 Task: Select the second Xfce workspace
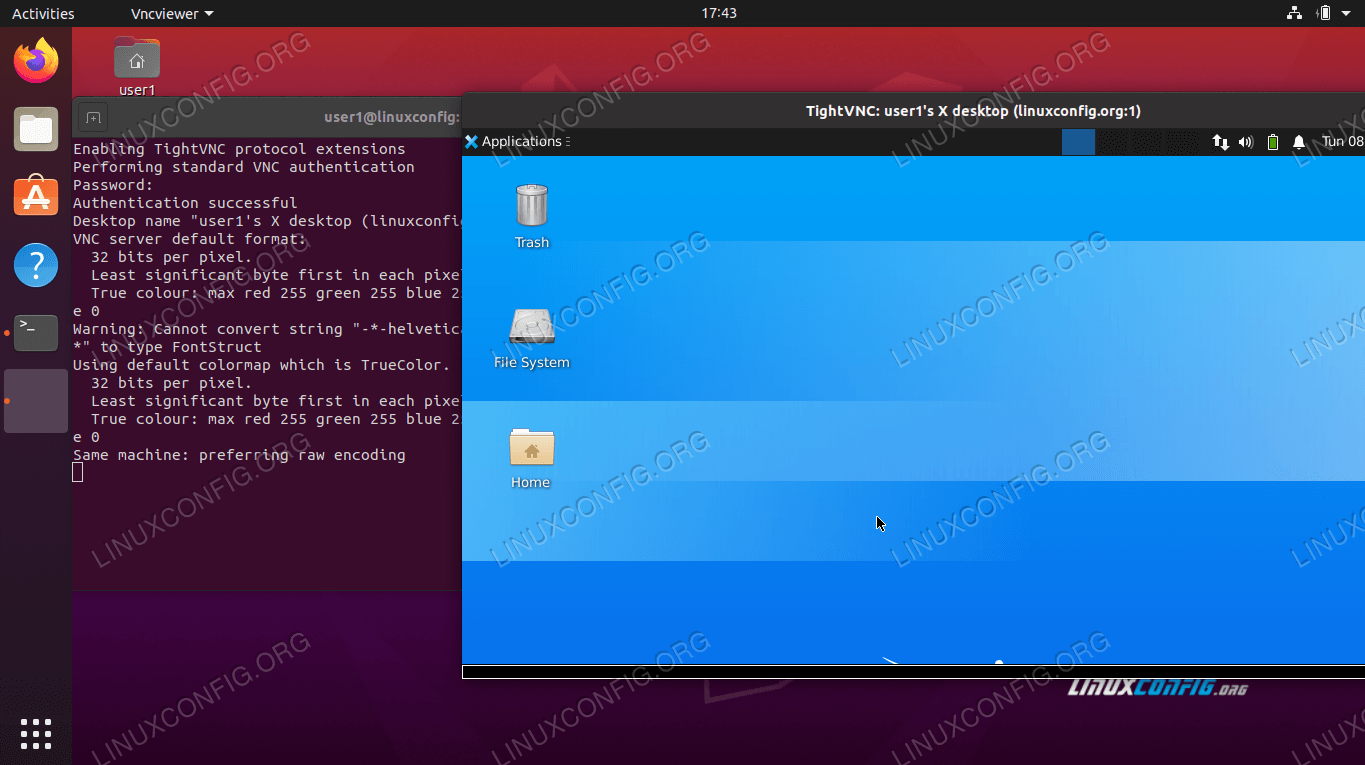[1113, 142]
